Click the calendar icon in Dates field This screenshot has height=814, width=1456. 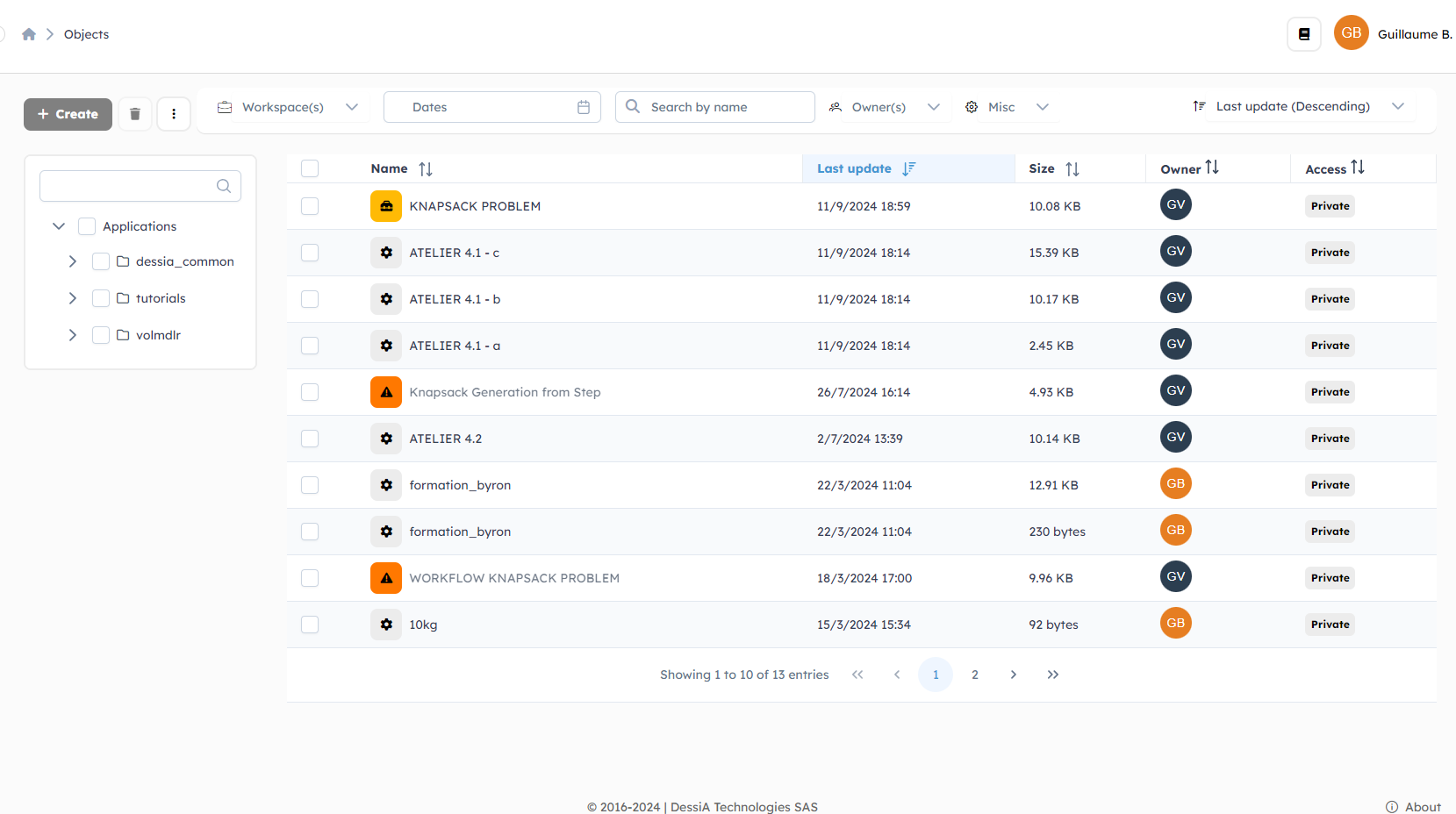[x=584, y=107]
